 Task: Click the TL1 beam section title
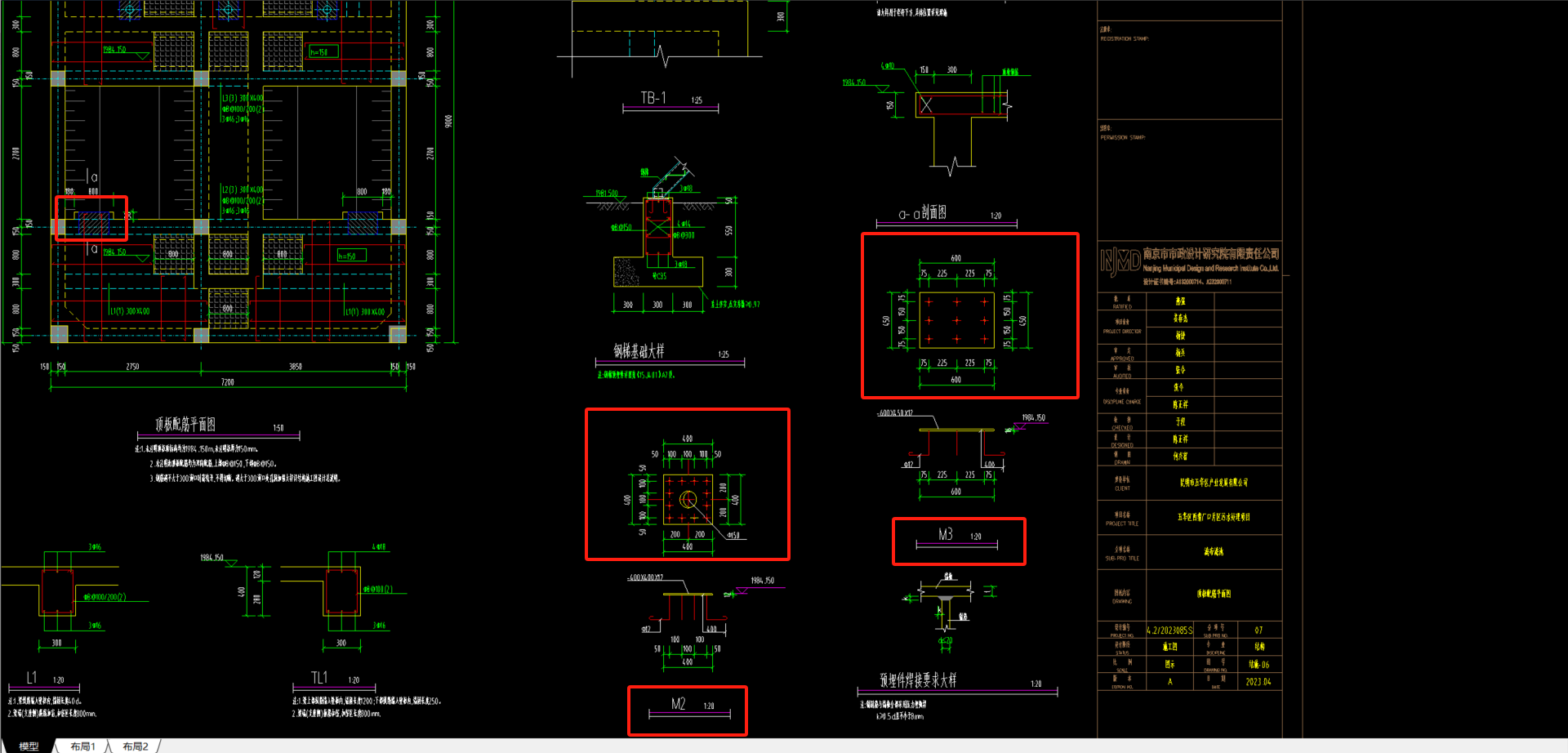pos(319,678)
